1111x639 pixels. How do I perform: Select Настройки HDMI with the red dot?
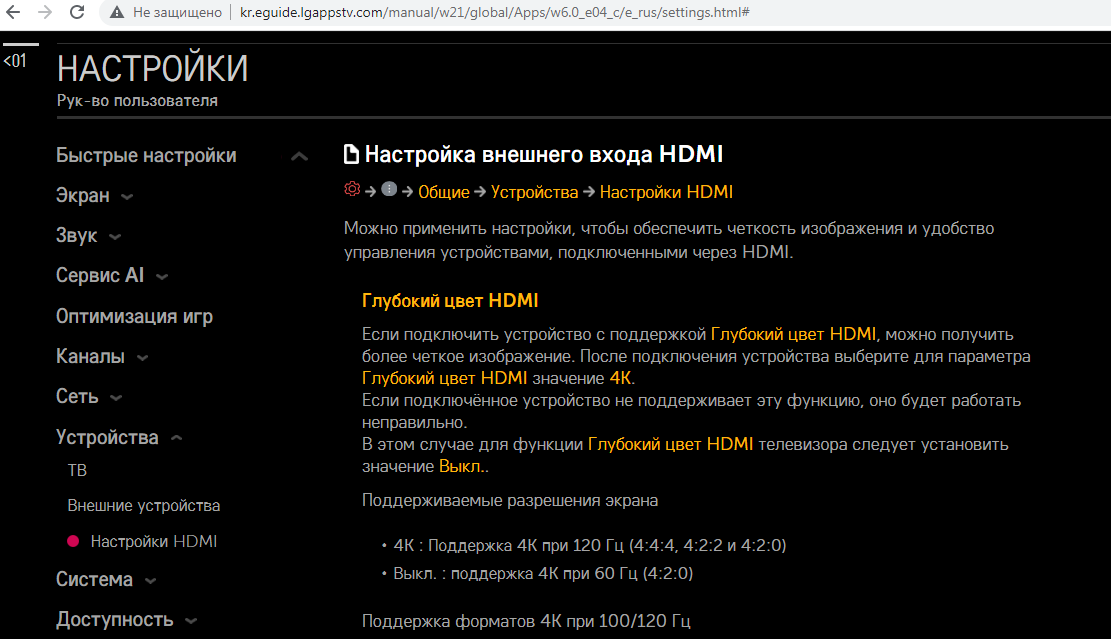pyautogui.click(x=153, y=542)
